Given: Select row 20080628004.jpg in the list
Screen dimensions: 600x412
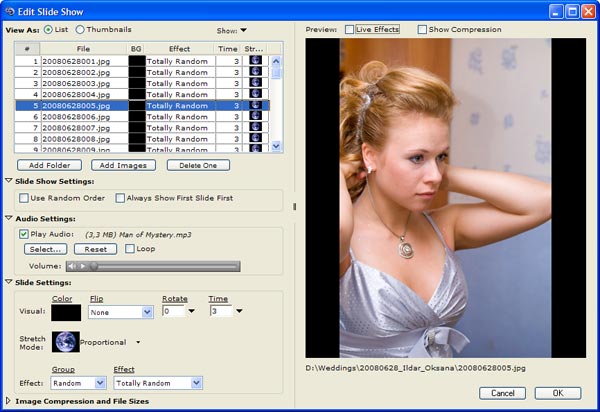Looking at the screenshot, I should click(x=142, y=94).
